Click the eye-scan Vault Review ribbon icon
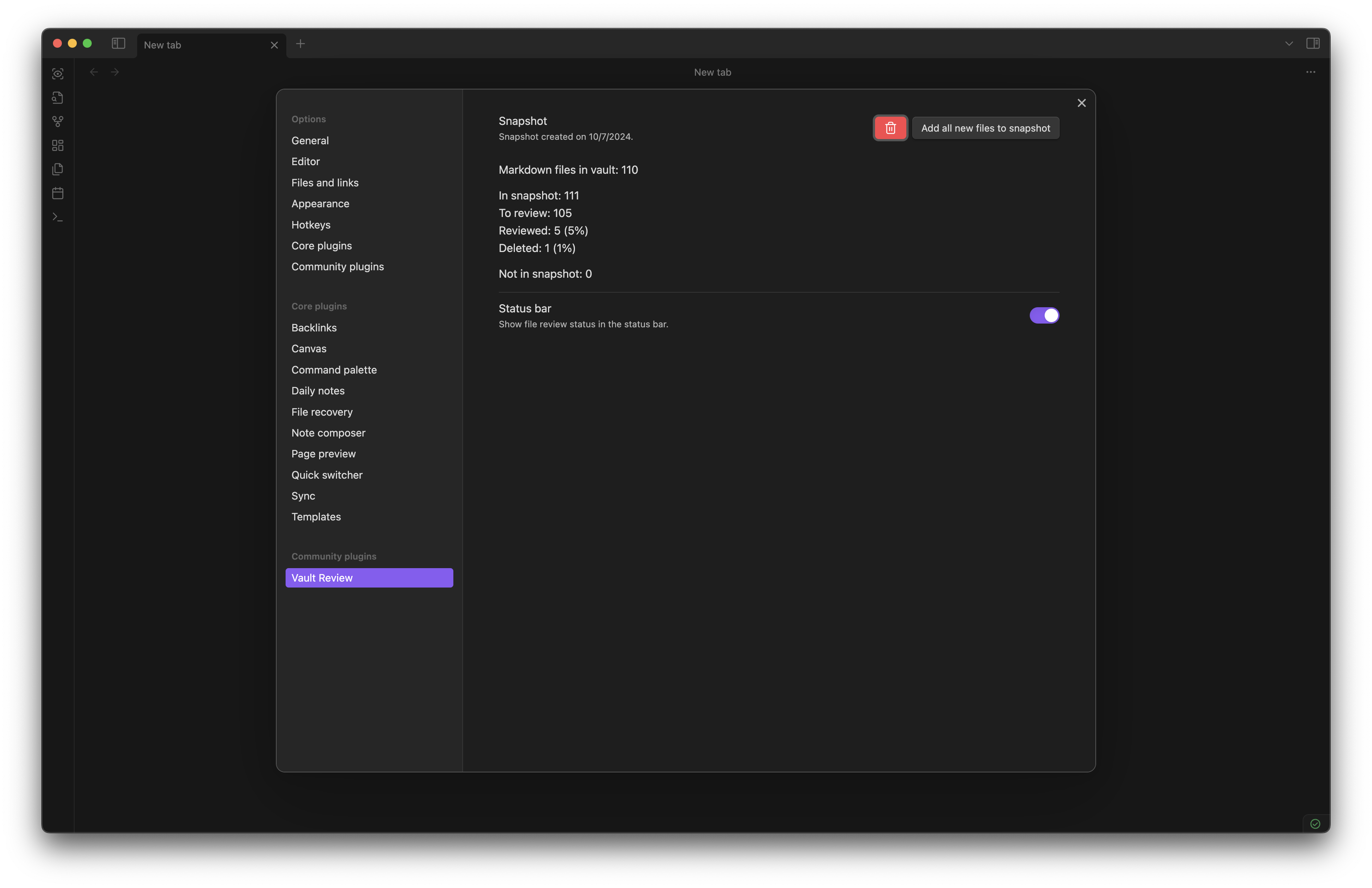This screenshot has width=1372, height=888. point(58,74)
